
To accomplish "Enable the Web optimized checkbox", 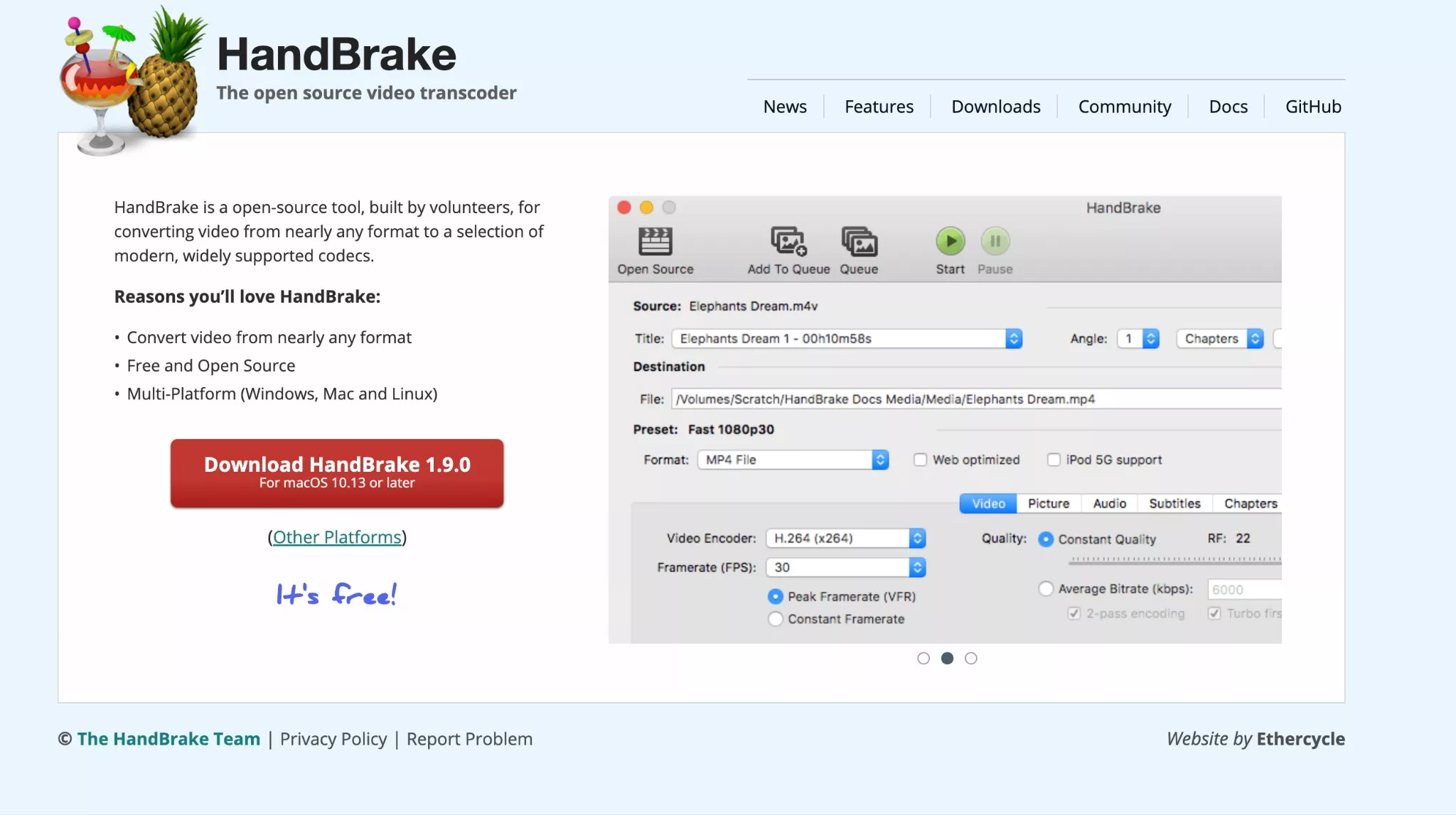I will pos(921,460).
